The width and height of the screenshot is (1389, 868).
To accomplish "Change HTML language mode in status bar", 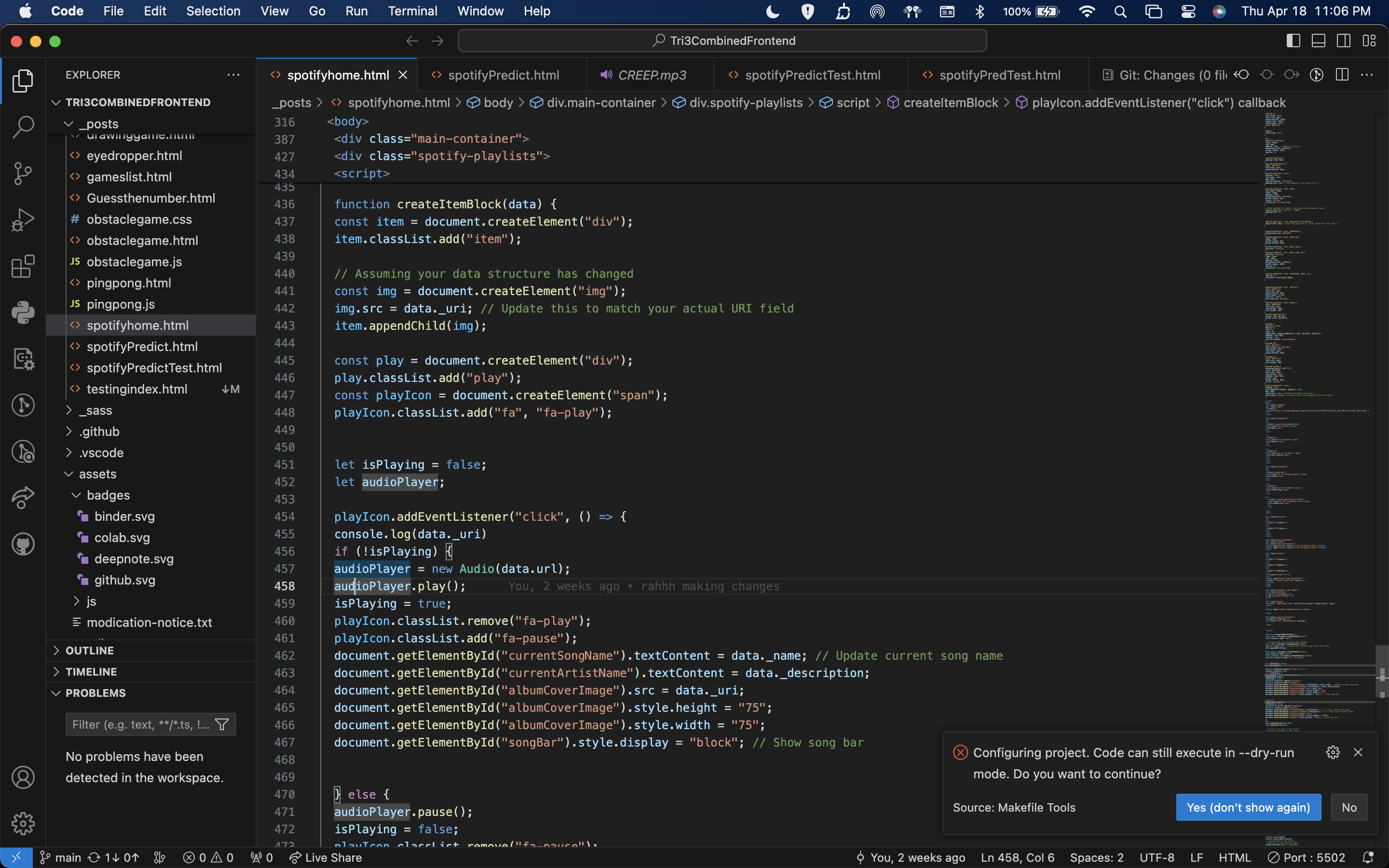I will tap(1234, 858).
